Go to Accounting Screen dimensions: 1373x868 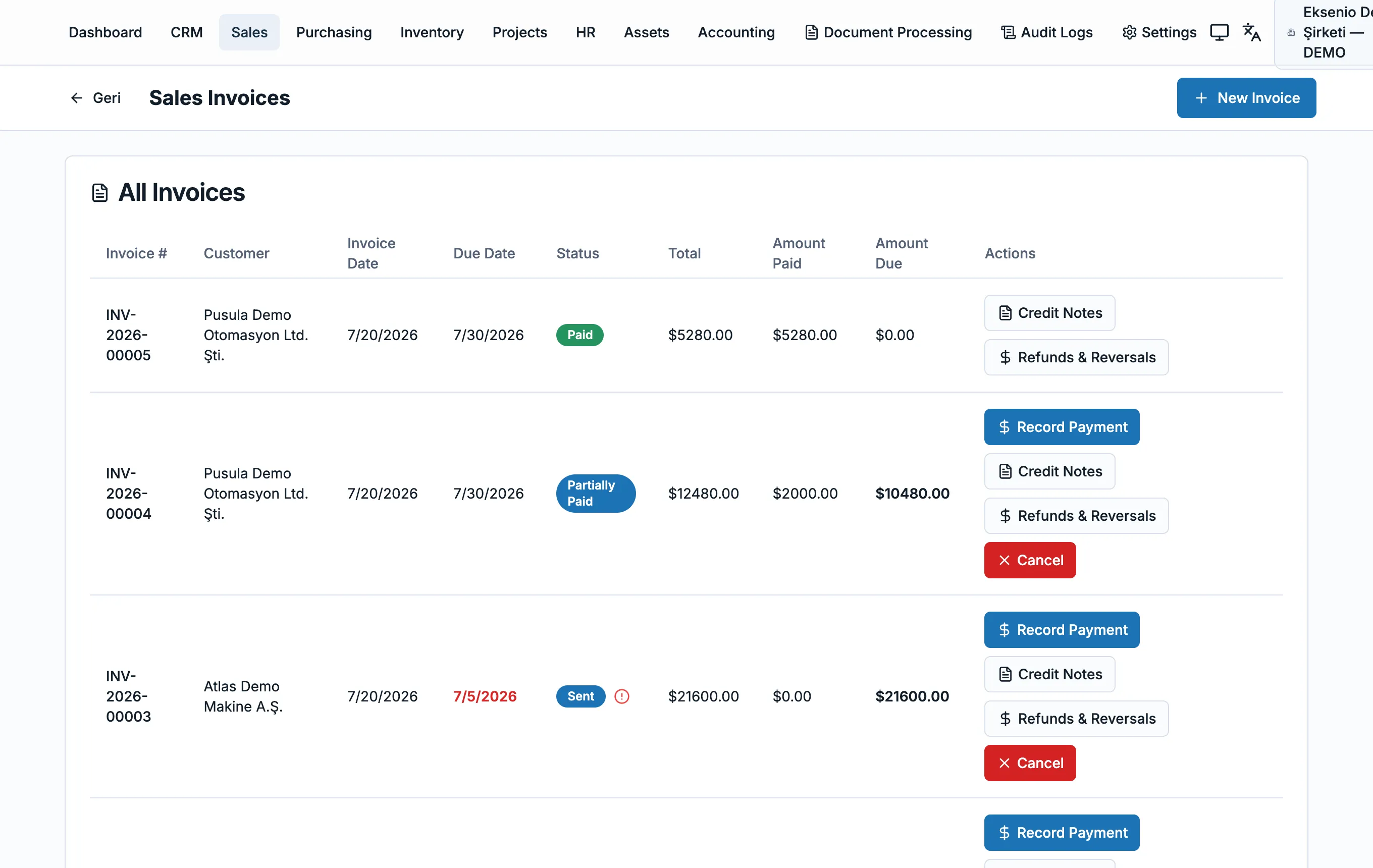click(736, 32)
